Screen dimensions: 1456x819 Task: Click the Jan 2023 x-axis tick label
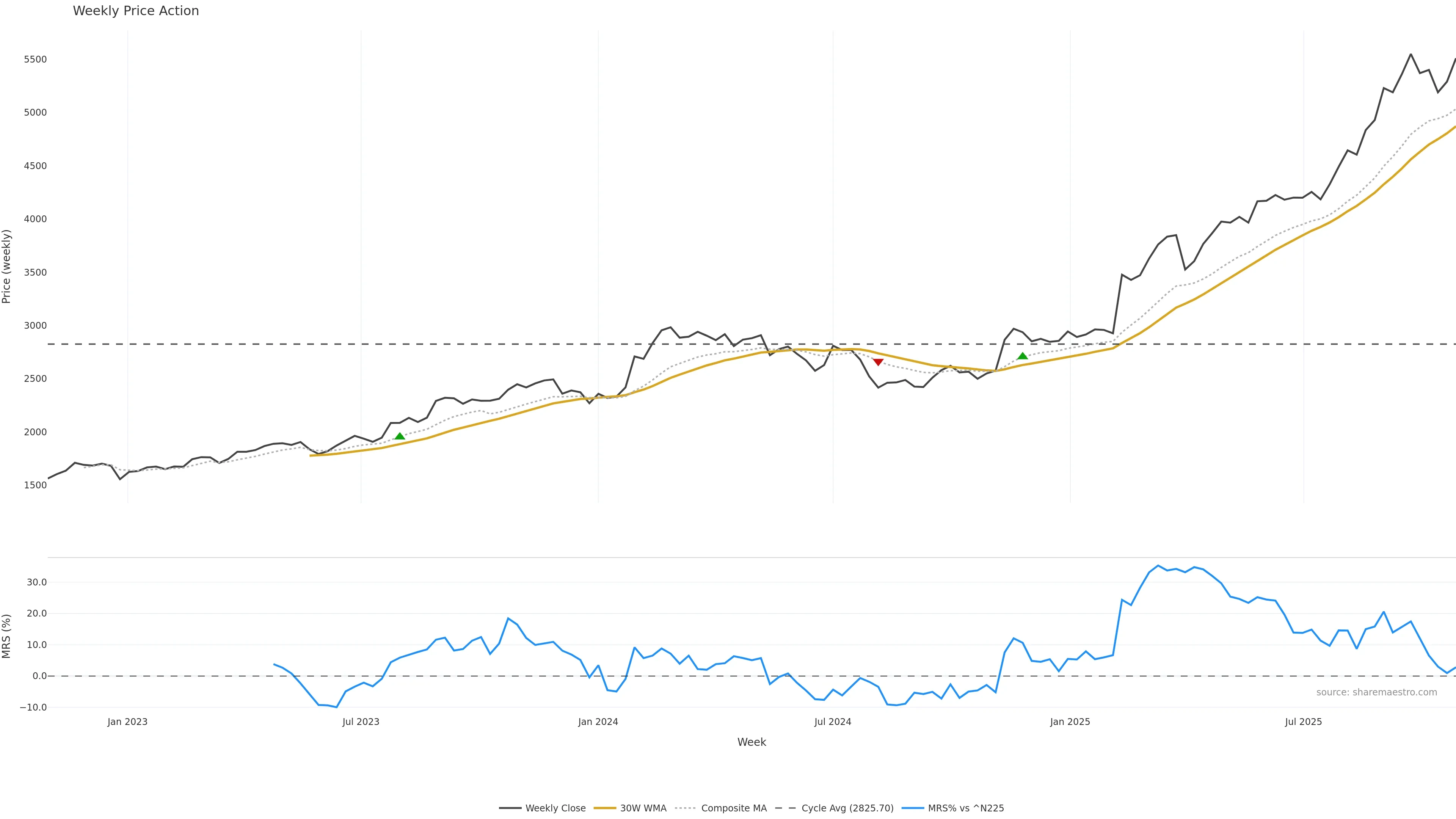[127, 722]
